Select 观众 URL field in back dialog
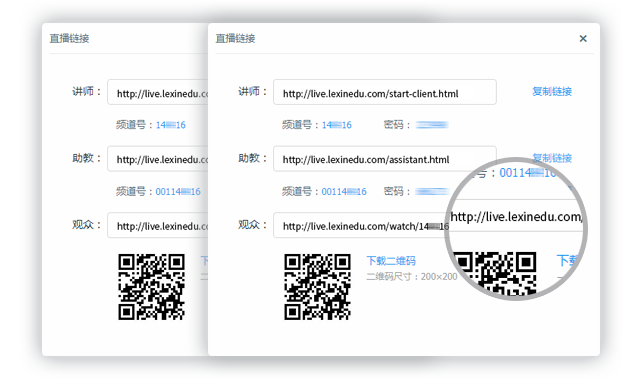The height and width of the screenshot is (379, 642). pyautogui.click(x=158, y=225)
